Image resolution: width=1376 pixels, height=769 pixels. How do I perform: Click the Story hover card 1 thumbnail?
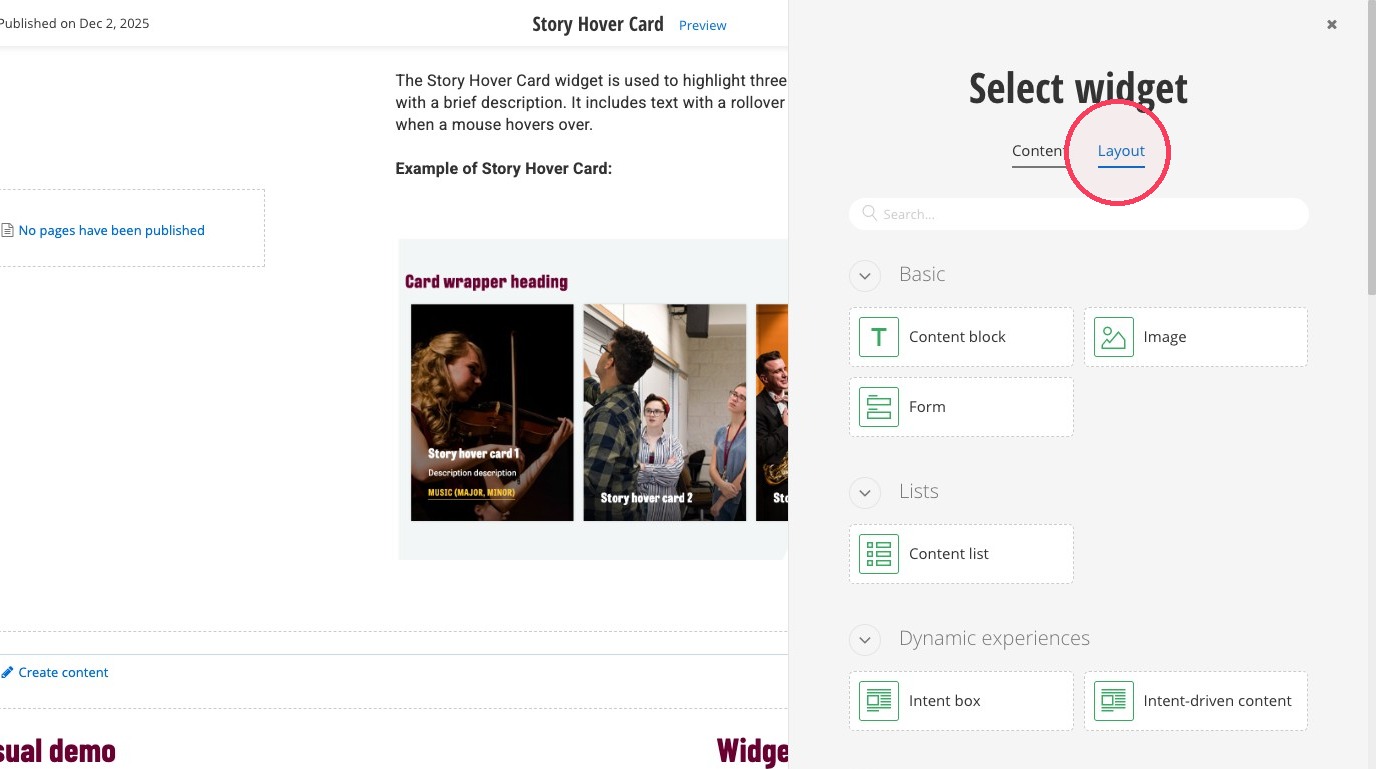pos(492,413)
